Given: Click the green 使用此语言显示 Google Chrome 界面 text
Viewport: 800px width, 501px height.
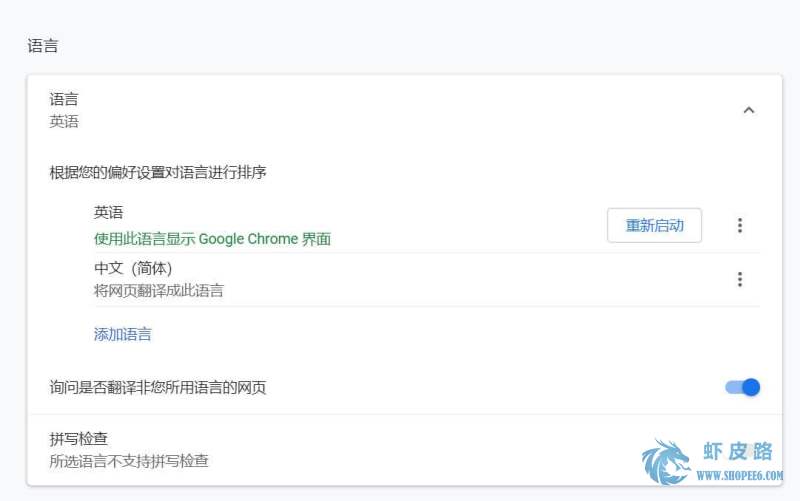Looking at the screenshot, I should click(x=212, y=239).
